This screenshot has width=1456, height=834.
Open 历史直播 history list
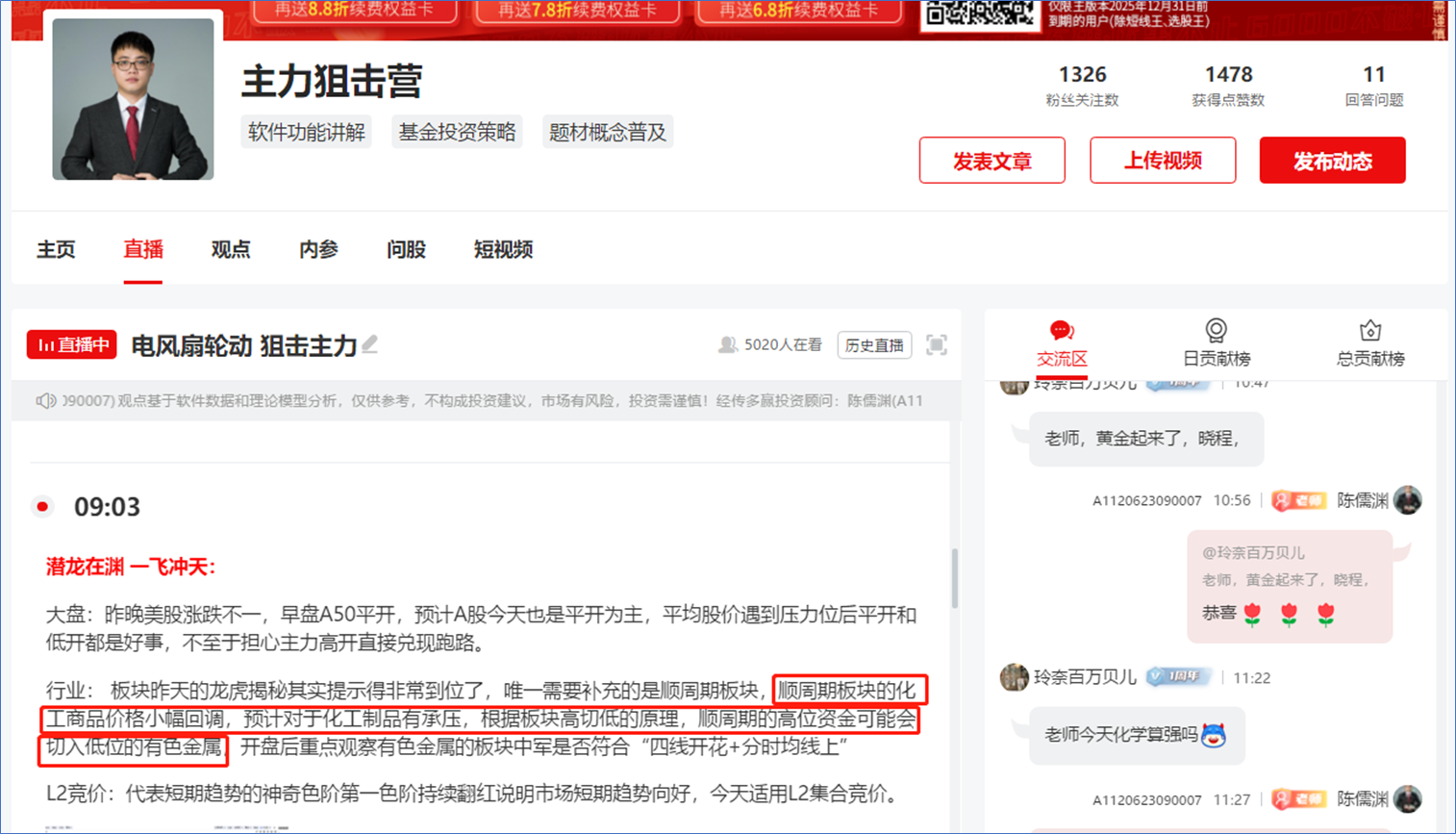[874, 345]
